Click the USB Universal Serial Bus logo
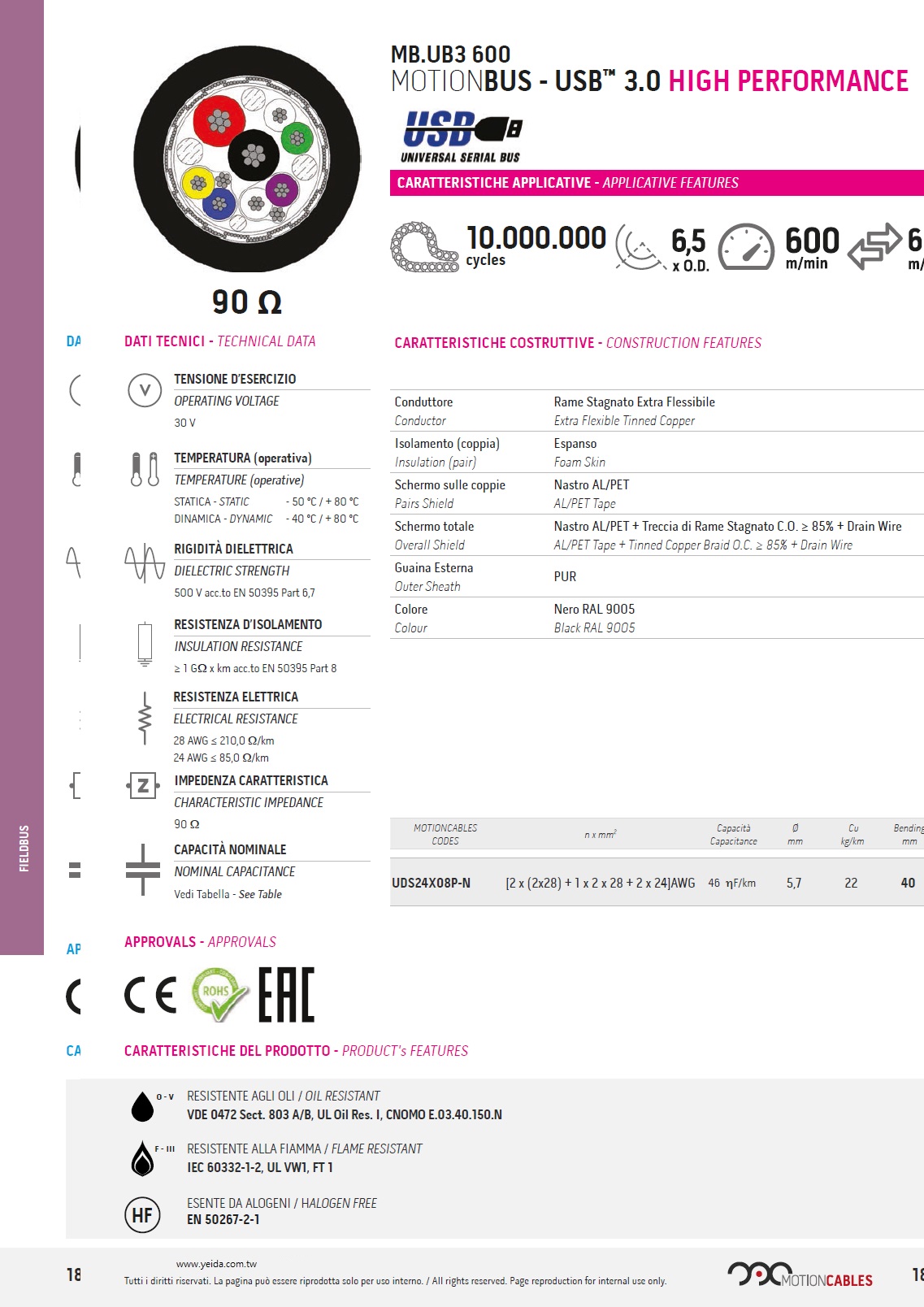Image resolution: width=924 pixels, height=1307 pixels. [x=462, y=137]
